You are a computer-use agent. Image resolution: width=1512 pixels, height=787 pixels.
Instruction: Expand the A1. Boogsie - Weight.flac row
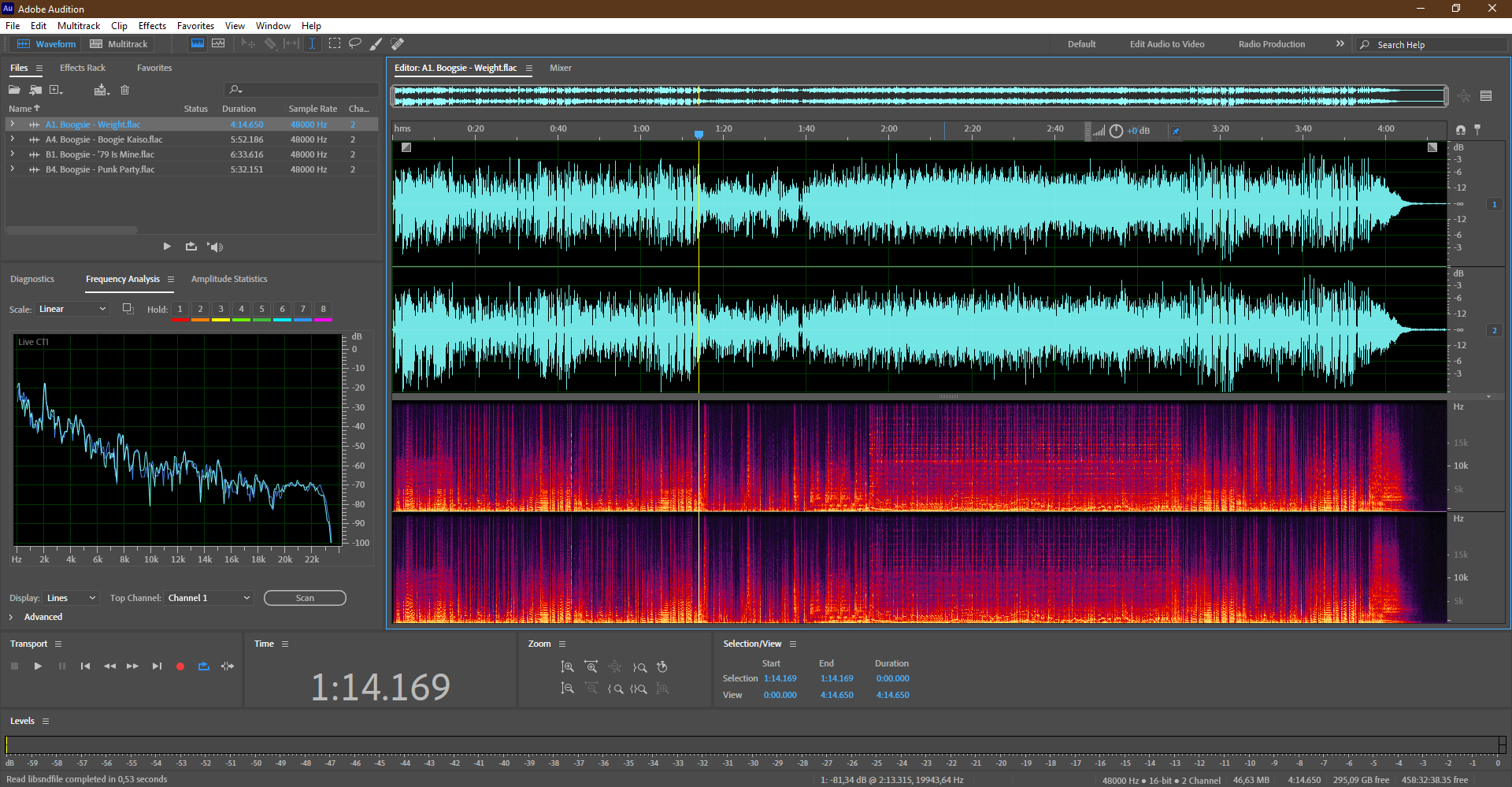click(x=13, y=124)
